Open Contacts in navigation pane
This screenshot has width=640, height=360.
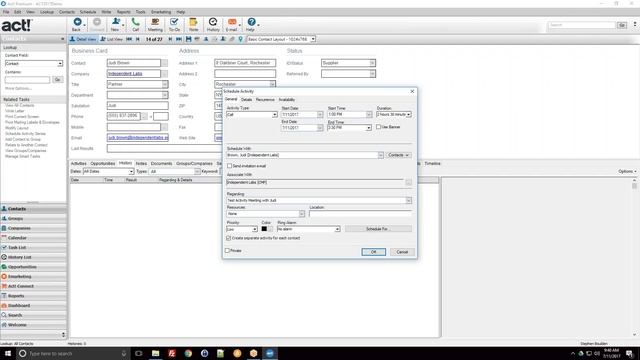(x=33, y=209)
